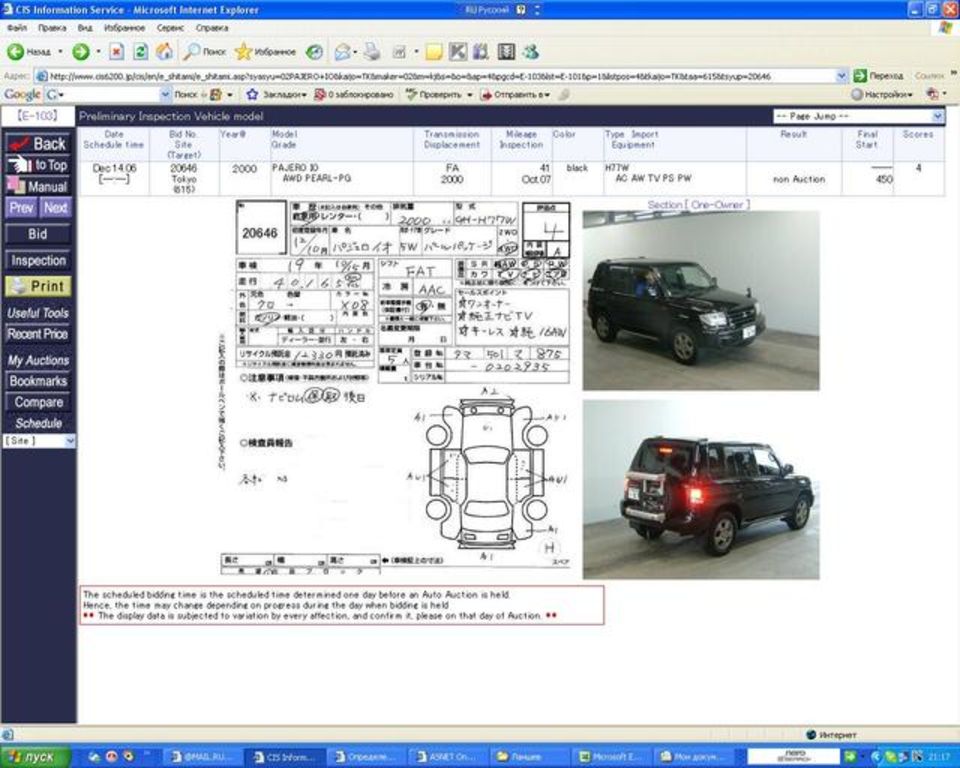
Task: Open the Сервис menu
Action: point(172,28)
